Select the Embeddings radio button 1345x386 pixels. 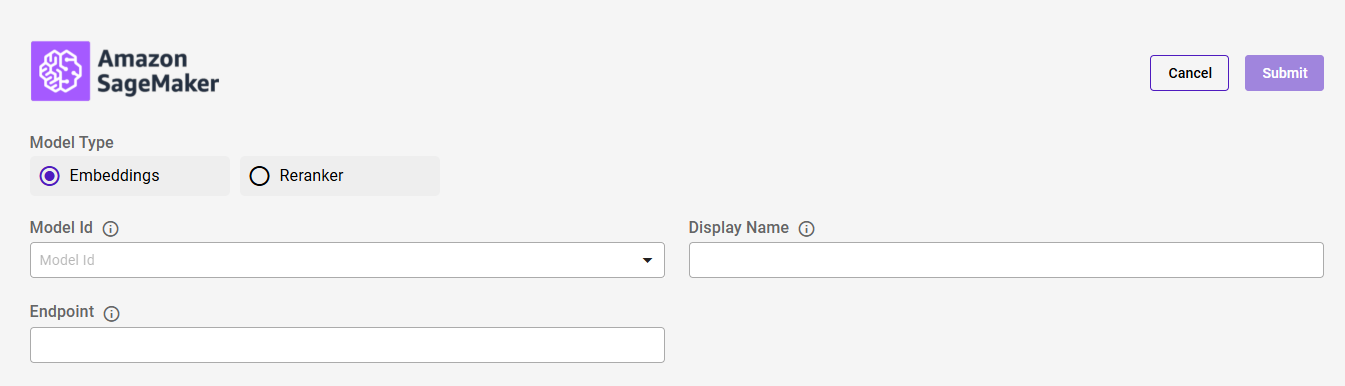pos(50,176)
